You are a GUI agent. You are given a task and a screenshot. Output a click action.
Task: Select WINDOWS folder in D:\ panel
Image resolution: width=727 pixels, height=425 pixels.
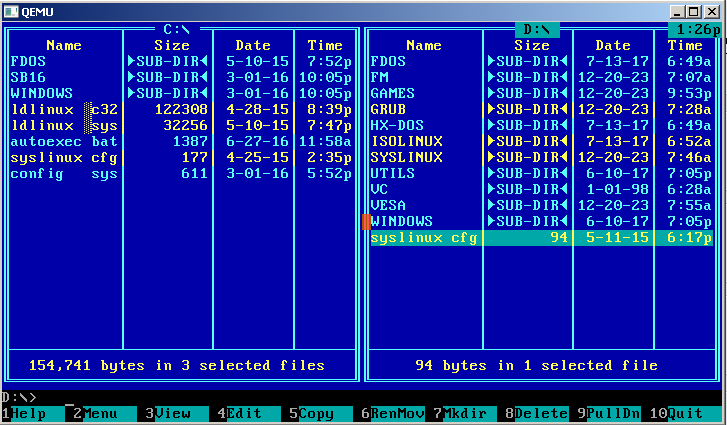pyautogui.click(x=402, y=222)
